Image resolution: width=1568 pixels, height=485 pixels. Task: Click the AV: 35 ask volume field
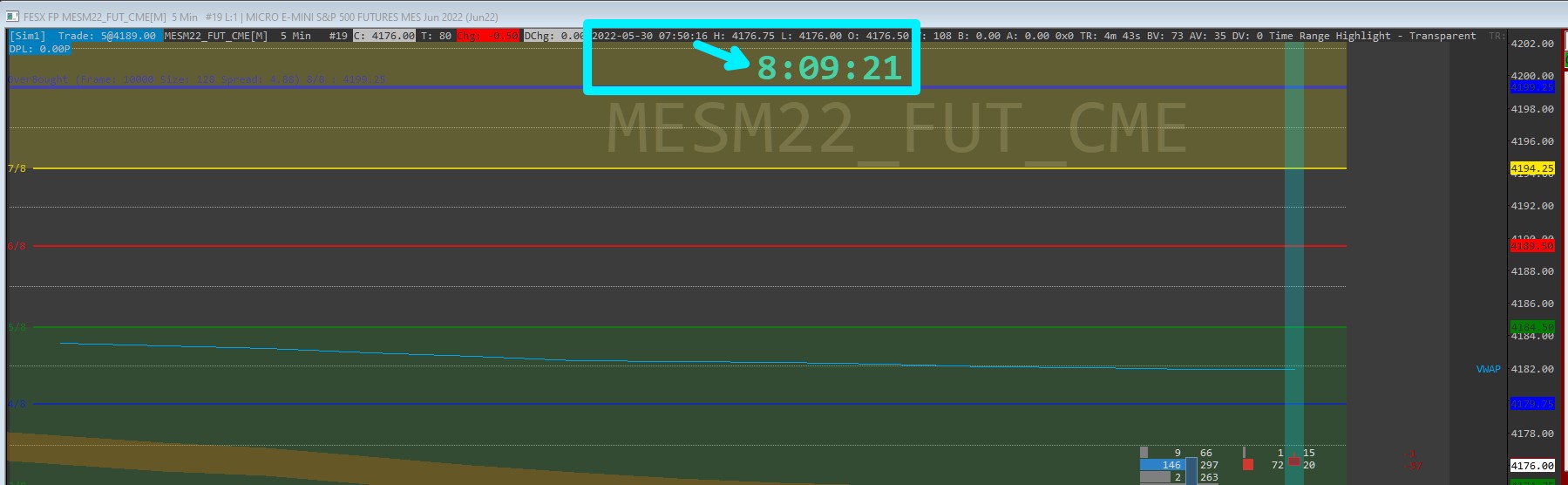coord(1207,36)
